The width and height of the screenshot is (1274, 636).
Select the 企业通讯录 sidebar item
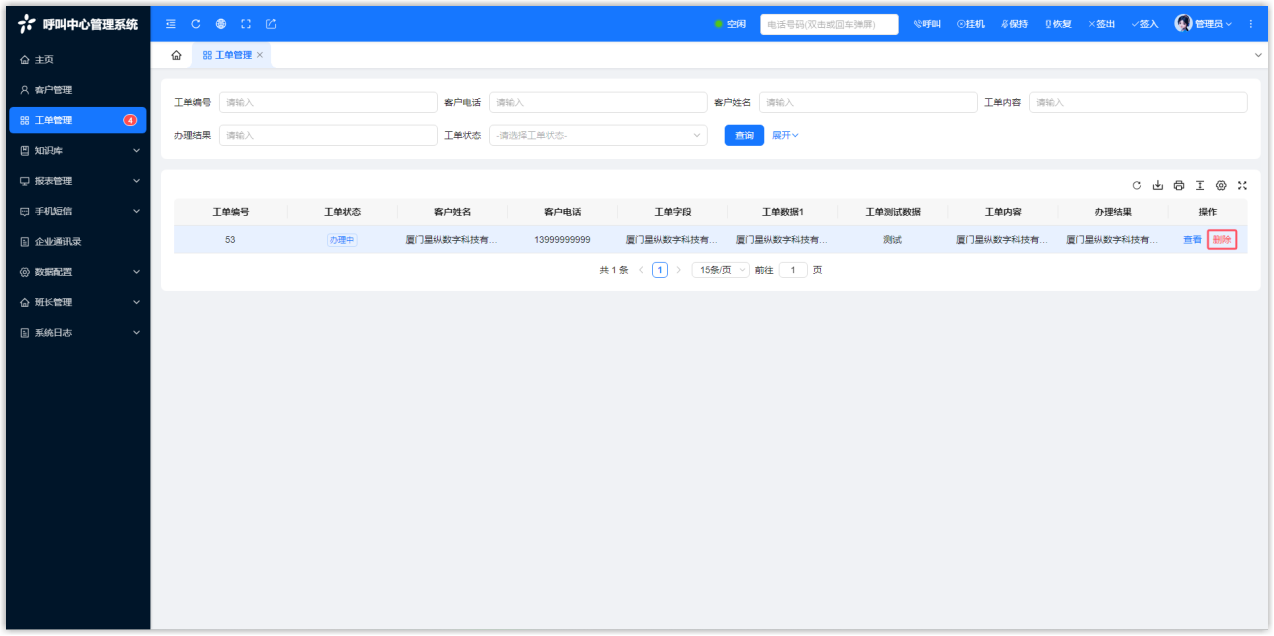coord(58,242)
